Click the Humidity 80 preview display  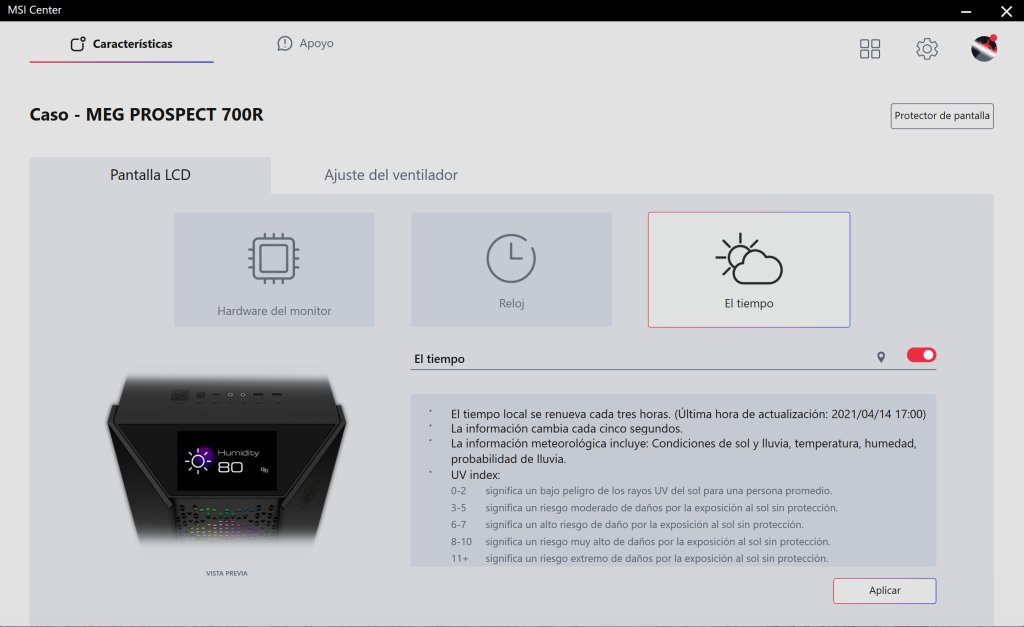tap(227, 461)
